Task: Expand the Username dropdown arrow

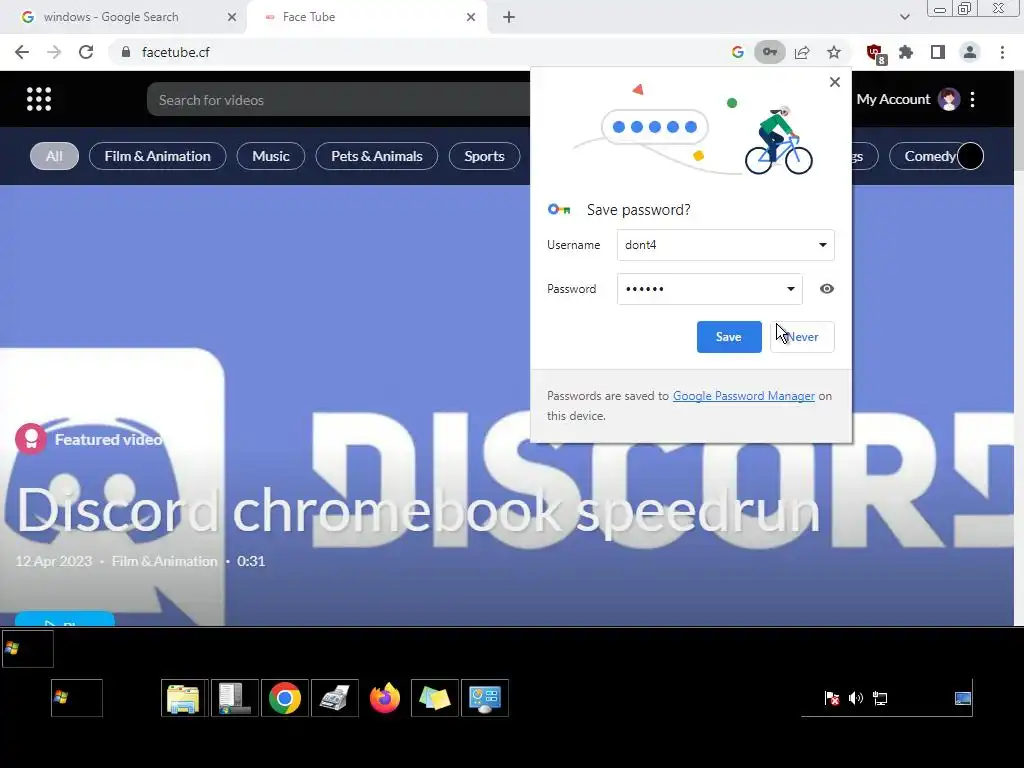Action: click(823, 245)
